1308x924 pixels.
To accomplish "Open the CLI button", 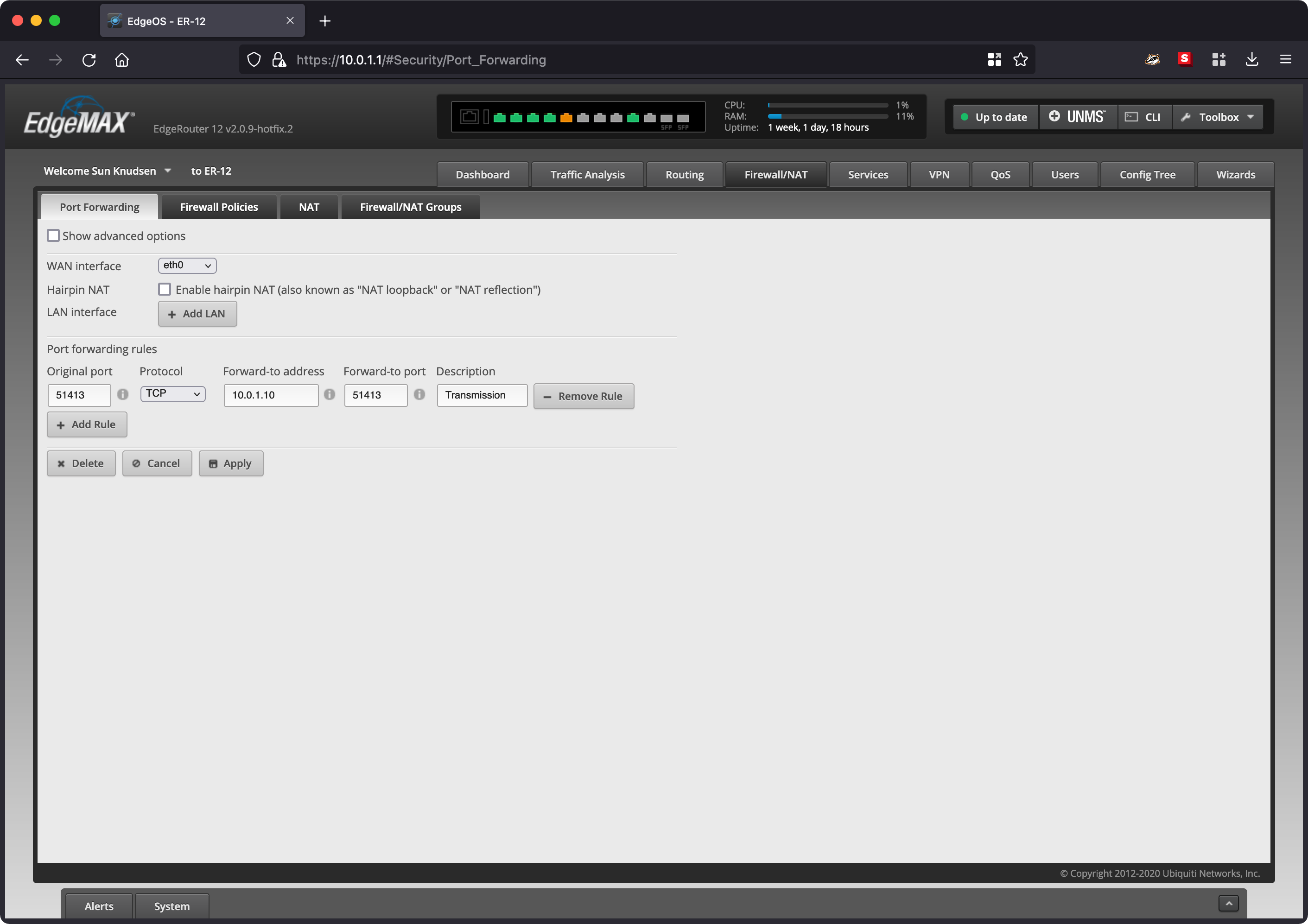I will (x=1144, y=117).
